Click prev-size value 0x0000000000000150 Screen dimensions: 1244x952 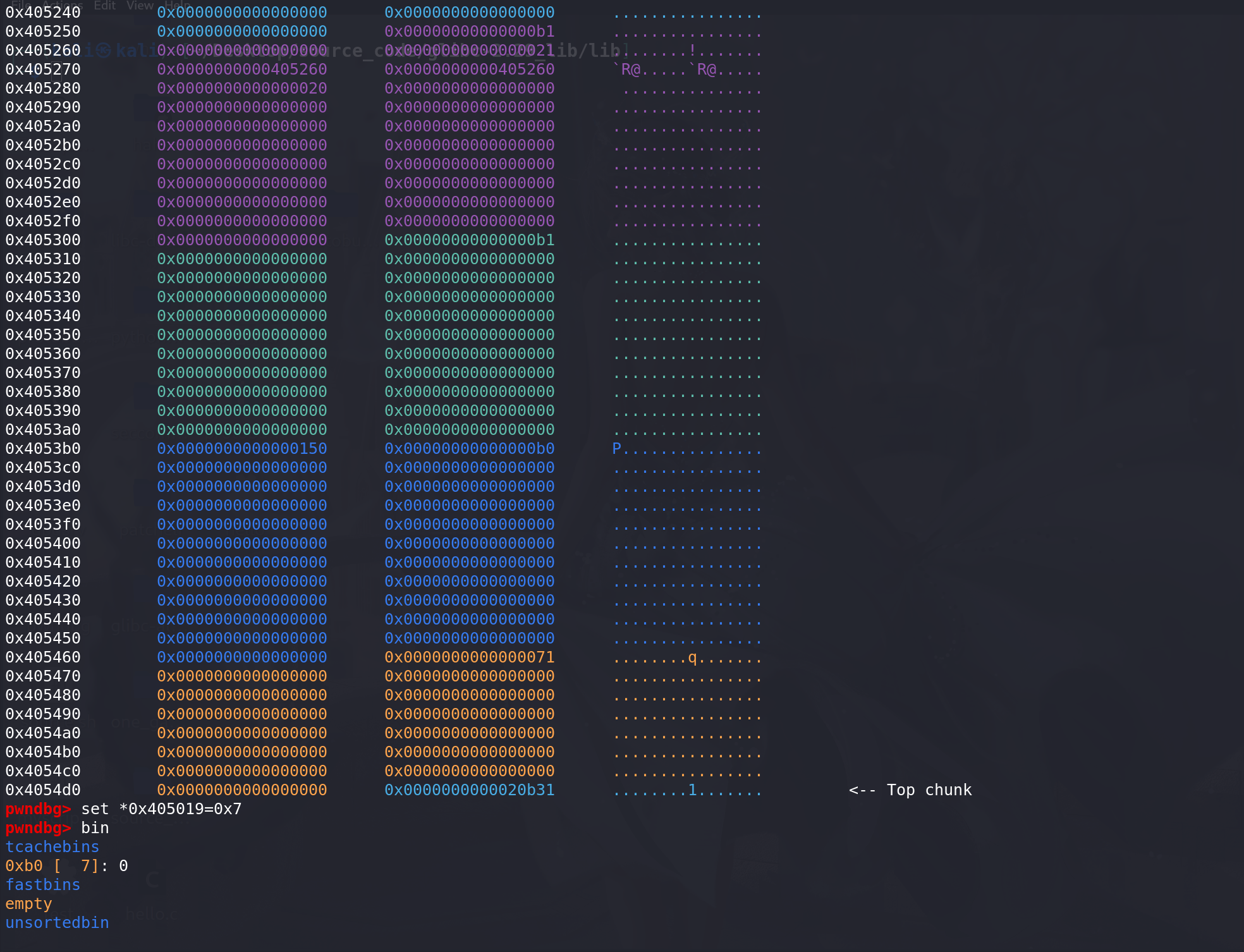tap(242, 448)
